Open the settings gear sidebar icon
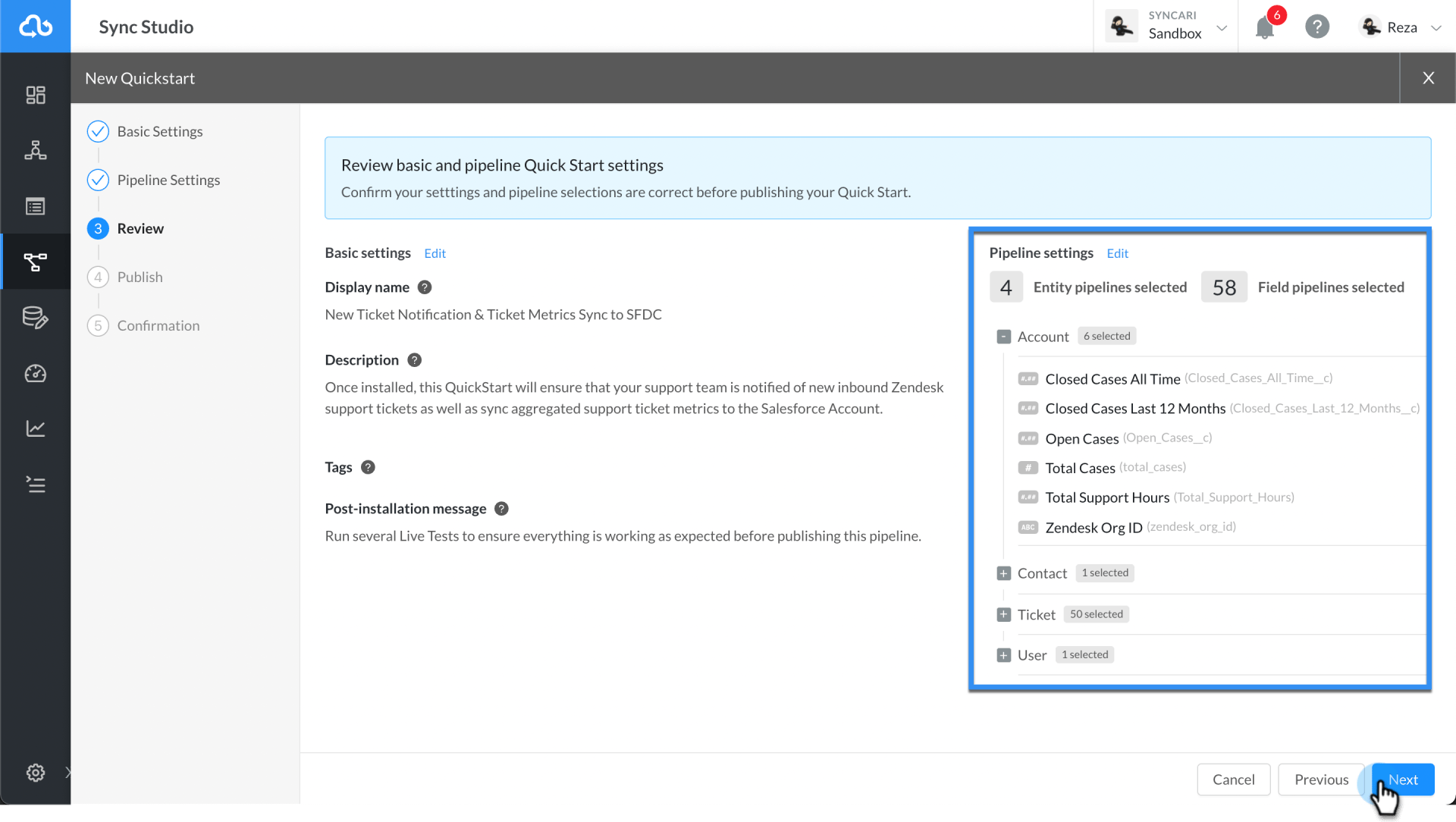Viewport: 1456px width, 822px height. [35, 772]
